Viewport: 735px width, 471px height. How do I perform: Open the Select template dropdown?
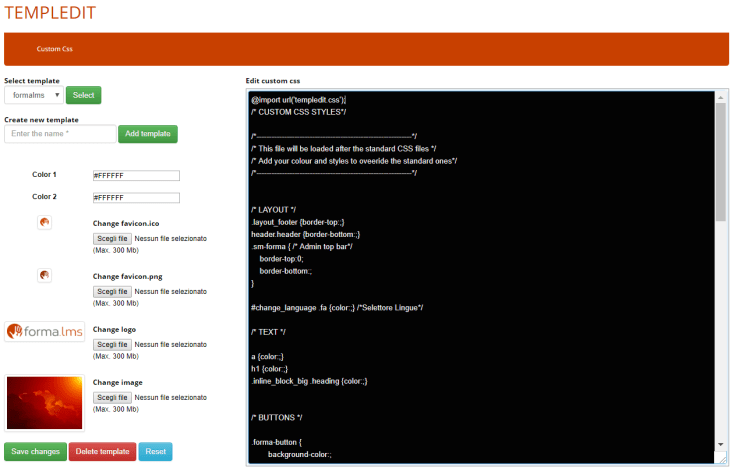(x=33, y=95)
